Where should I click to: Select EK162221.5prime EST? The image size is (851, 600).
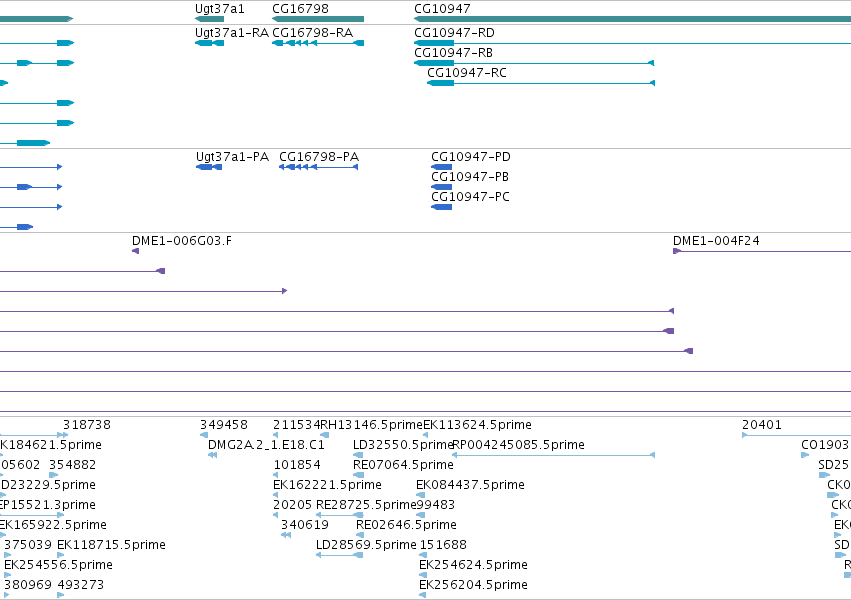276,495
